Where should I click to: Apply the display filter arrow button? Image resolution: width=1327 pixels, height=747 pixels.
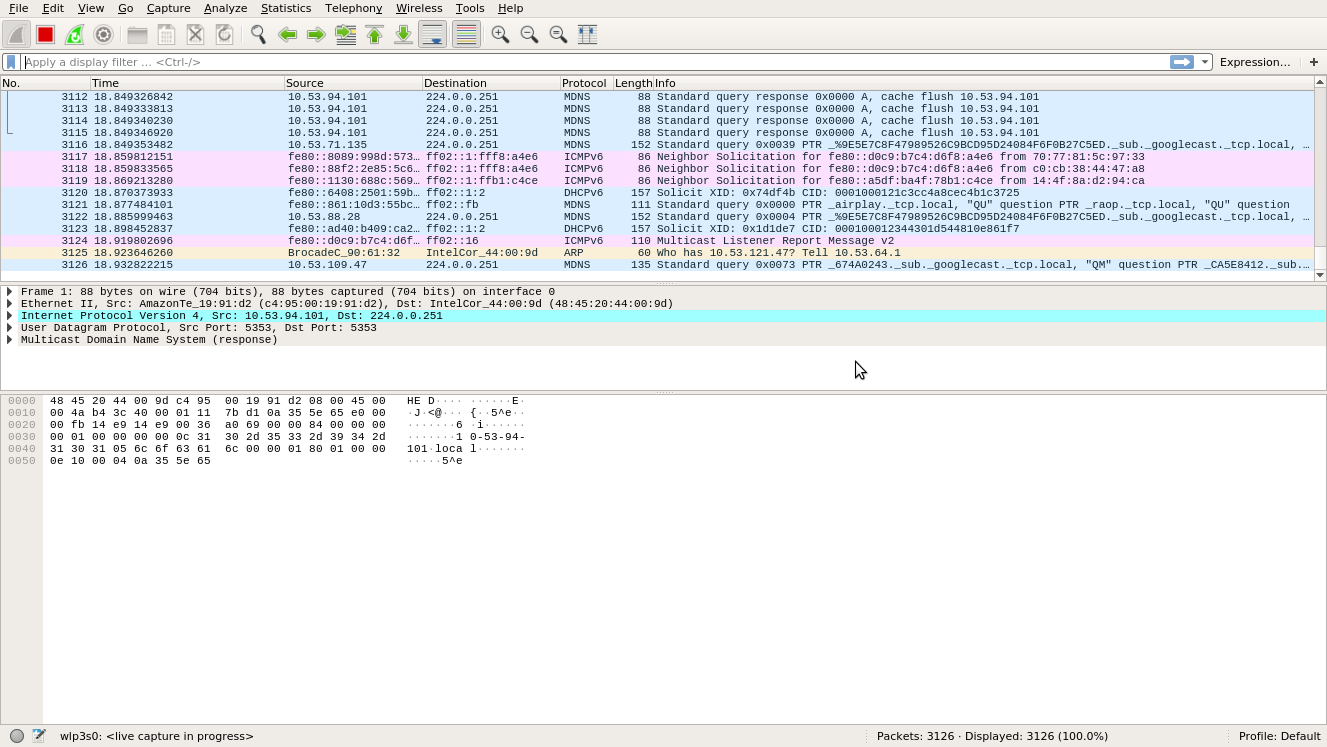(x=1182, y=62)
